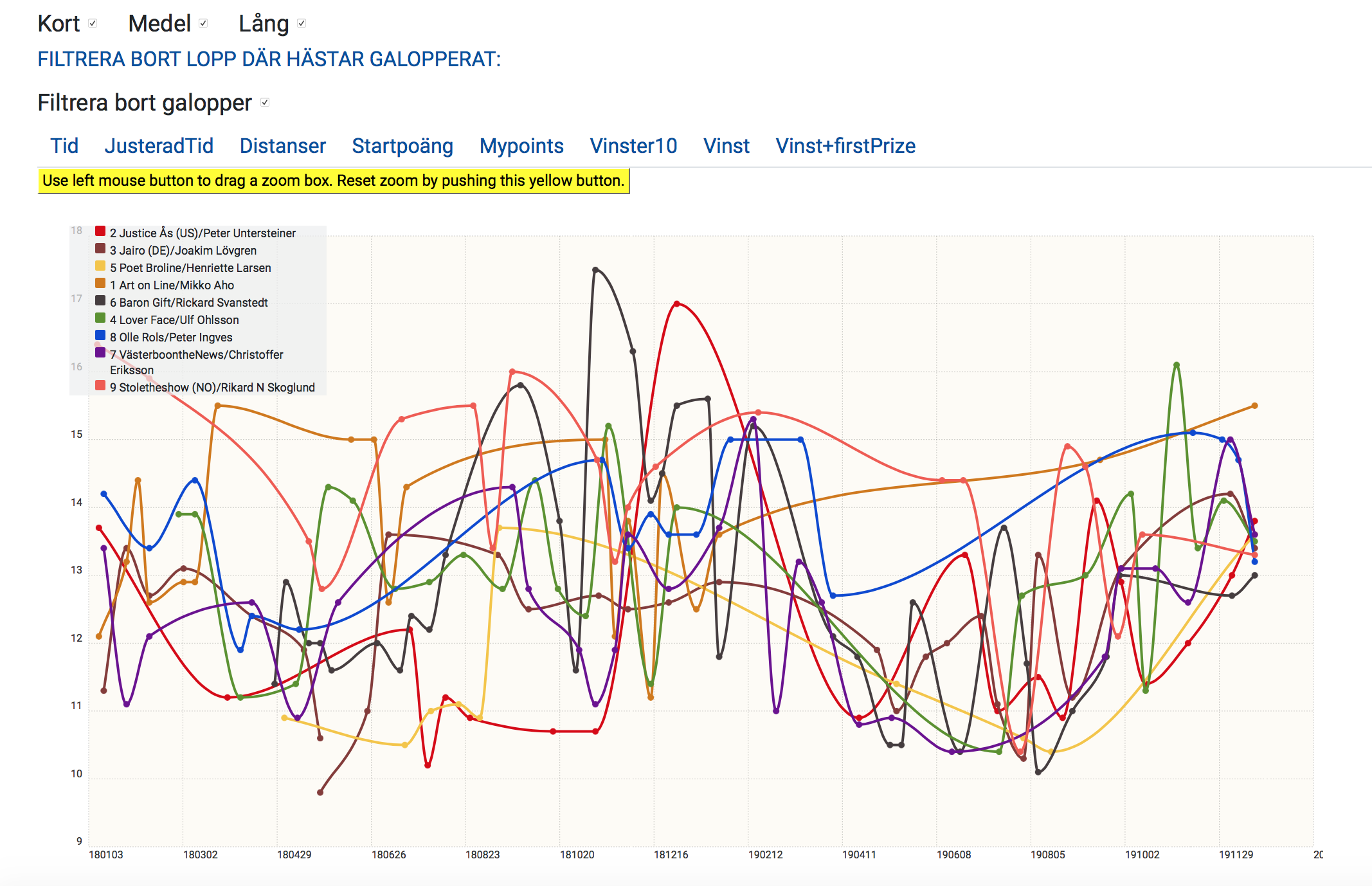1372x886 pixels.
Task: Select the Distanser tab
Action: [283, 146]
